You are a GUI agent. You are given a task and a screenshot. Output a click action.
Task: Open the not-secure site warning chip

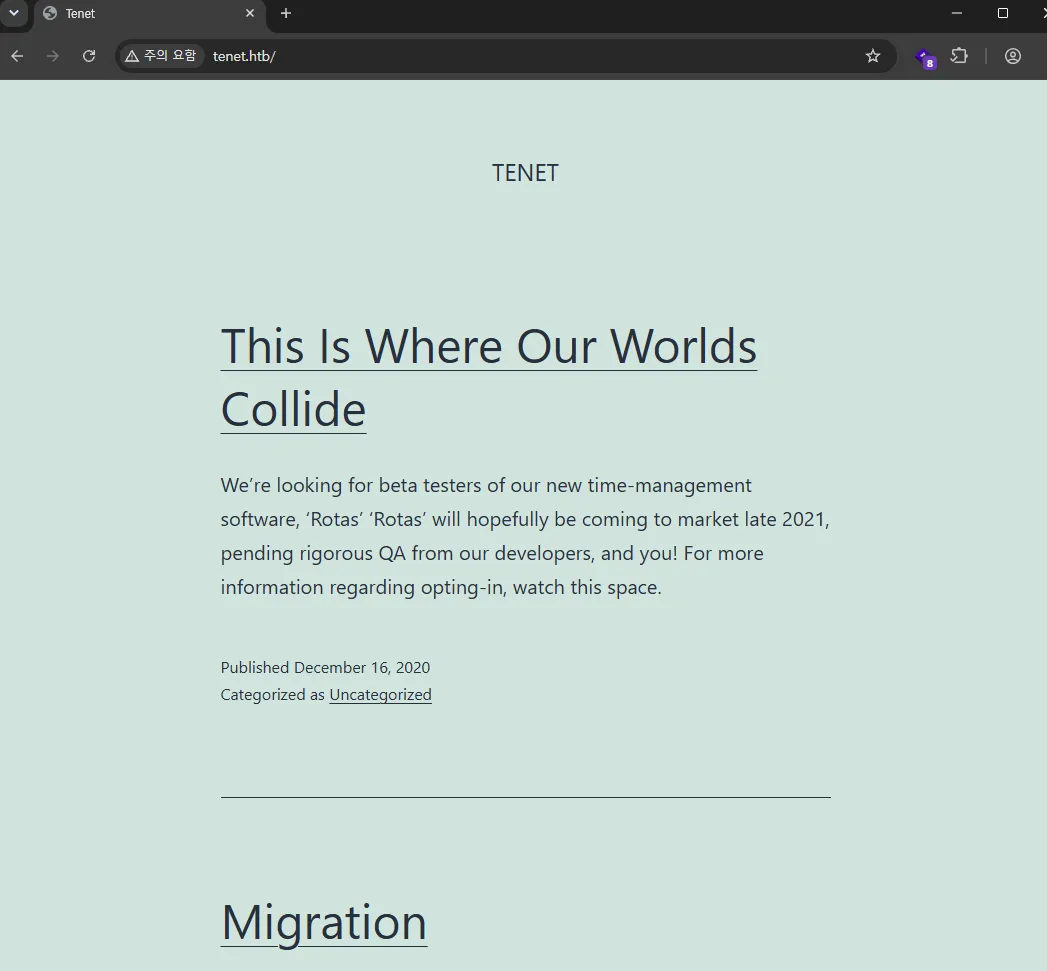pyautogui.click(x=161, y=56)
